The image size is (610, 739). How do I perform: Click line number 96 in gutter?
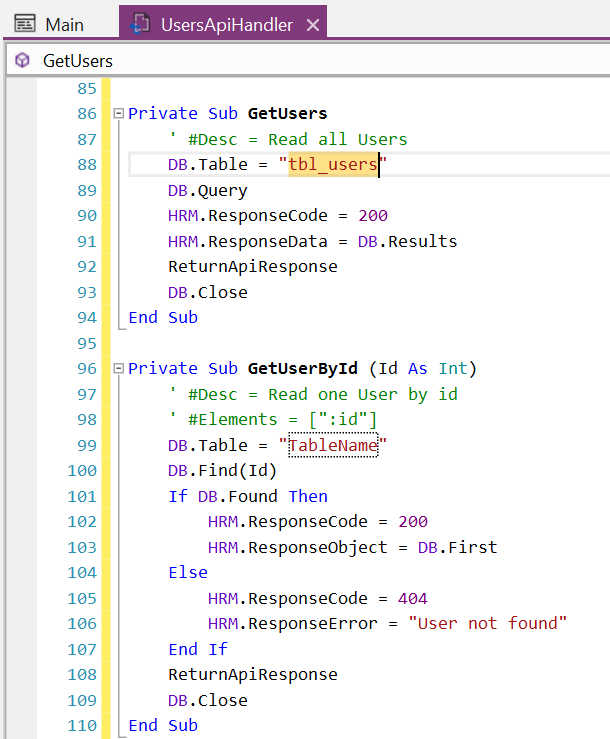pyautogui.click(x=87, y=369)
